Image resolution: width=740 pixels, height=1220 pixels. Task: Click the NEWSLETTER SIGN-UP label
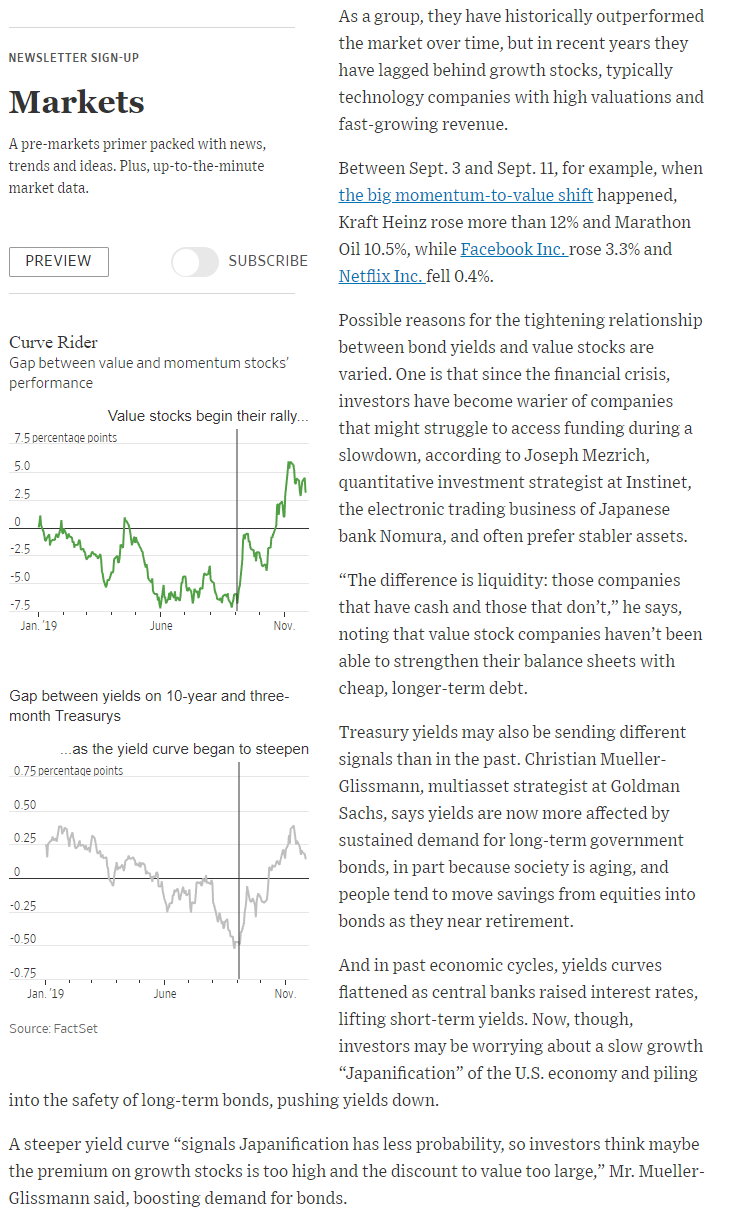(74, 57)
